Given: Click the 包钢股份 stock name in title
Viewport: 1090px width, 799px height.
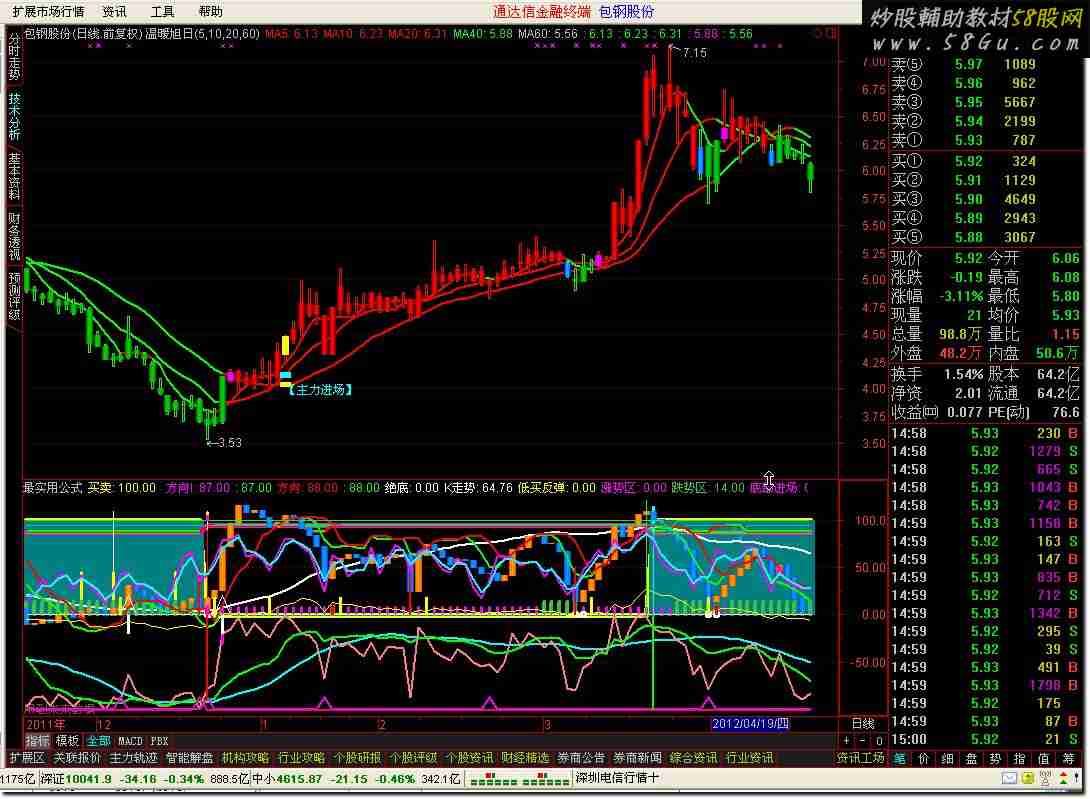Looking at the screenshot, I should (626, 12).
